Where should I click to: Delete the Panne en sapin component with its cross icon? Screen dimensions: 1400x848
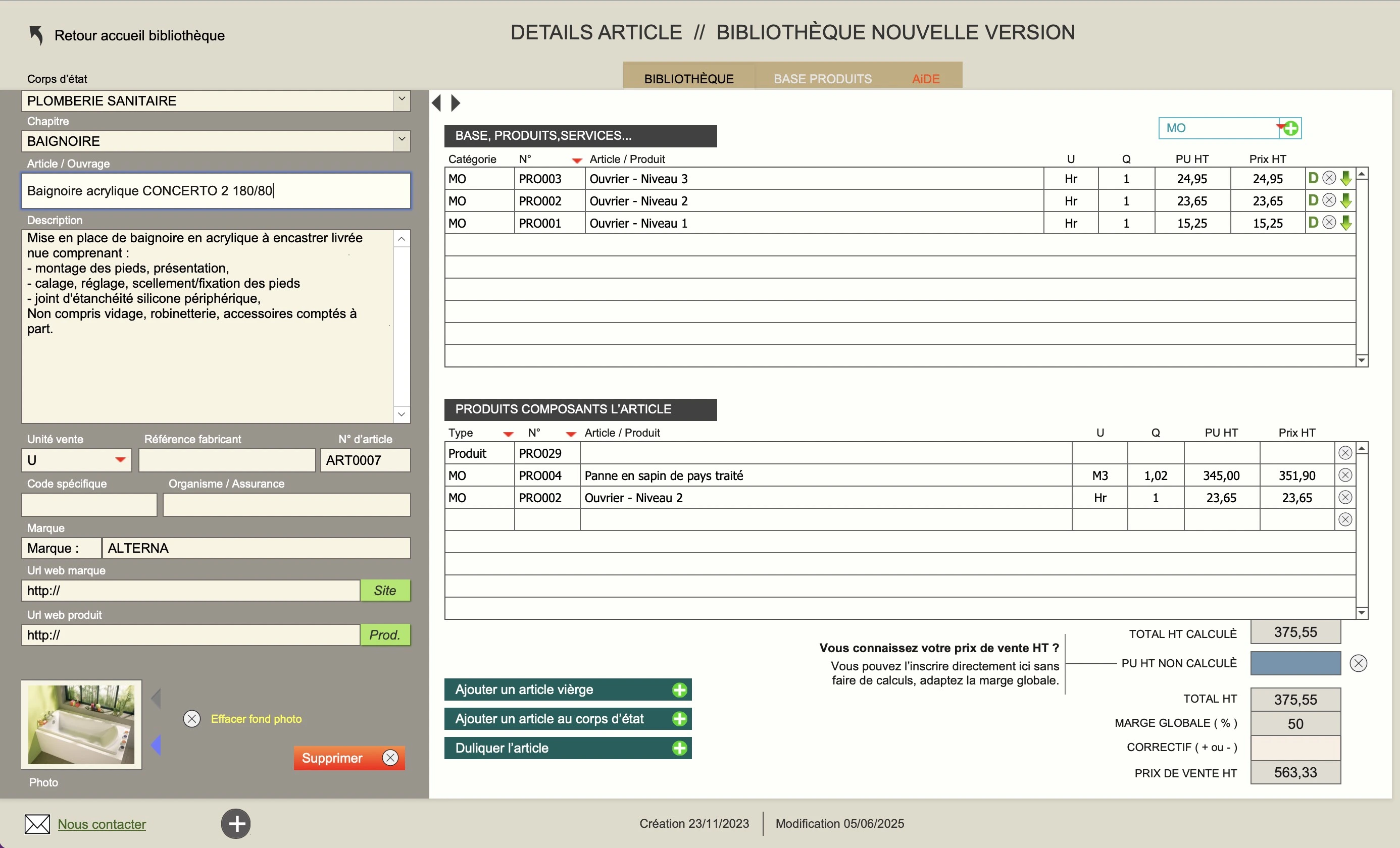pos(1345,475)
